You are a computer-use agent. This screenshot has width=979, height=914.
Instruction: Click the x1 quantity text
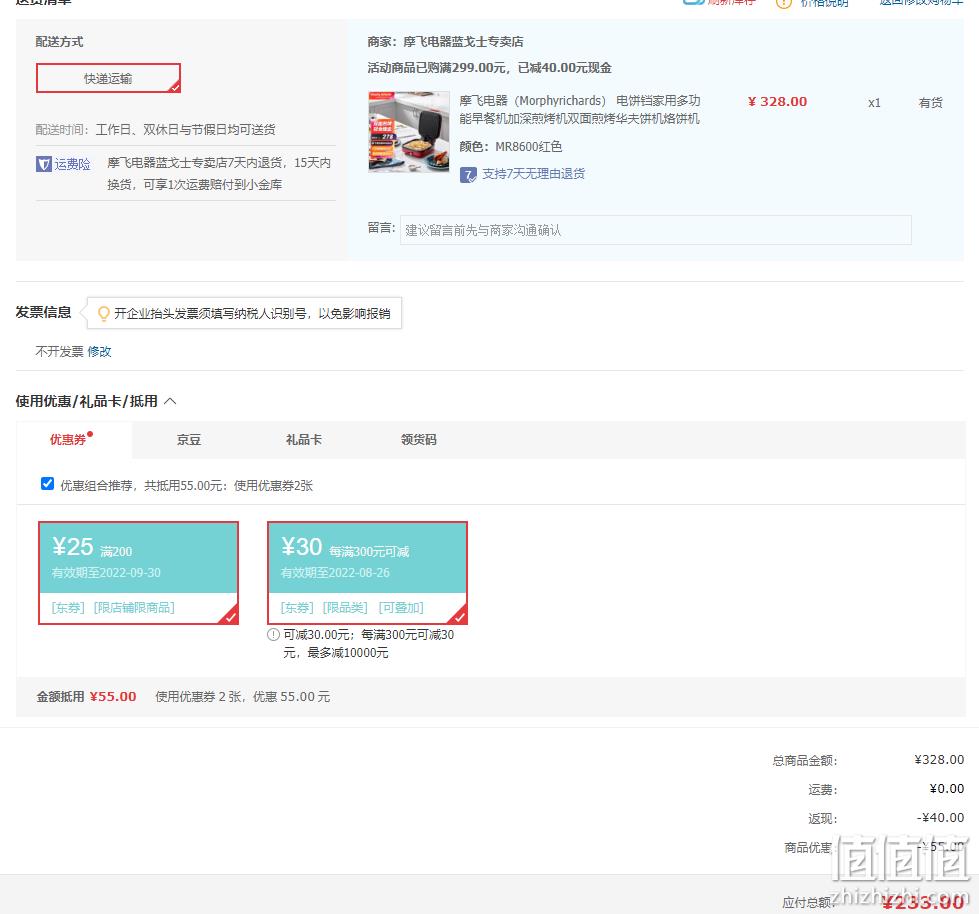tap(874, 102)
